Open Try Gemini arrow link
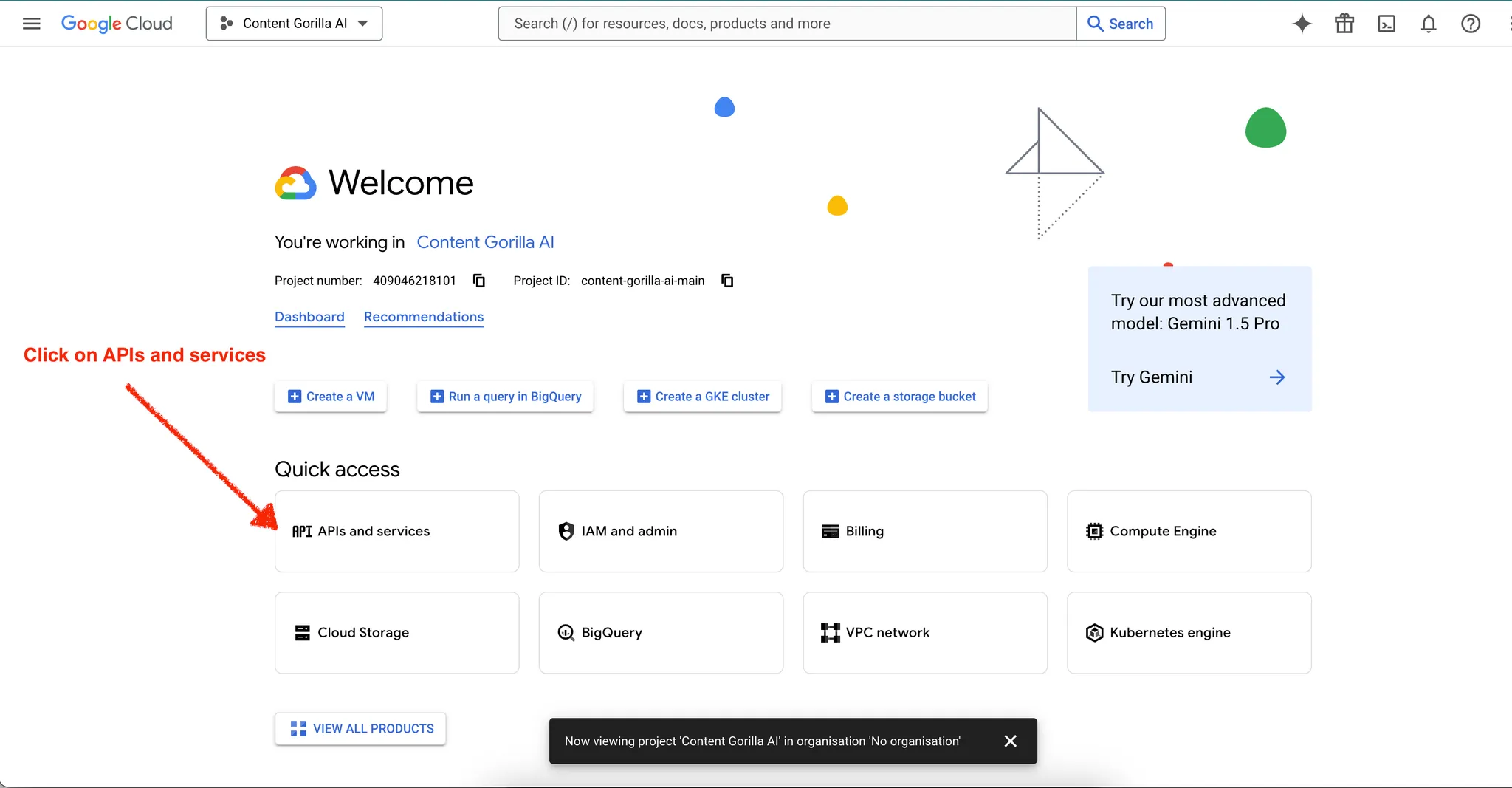1512x788 pixels. [x=1276, y=377]
